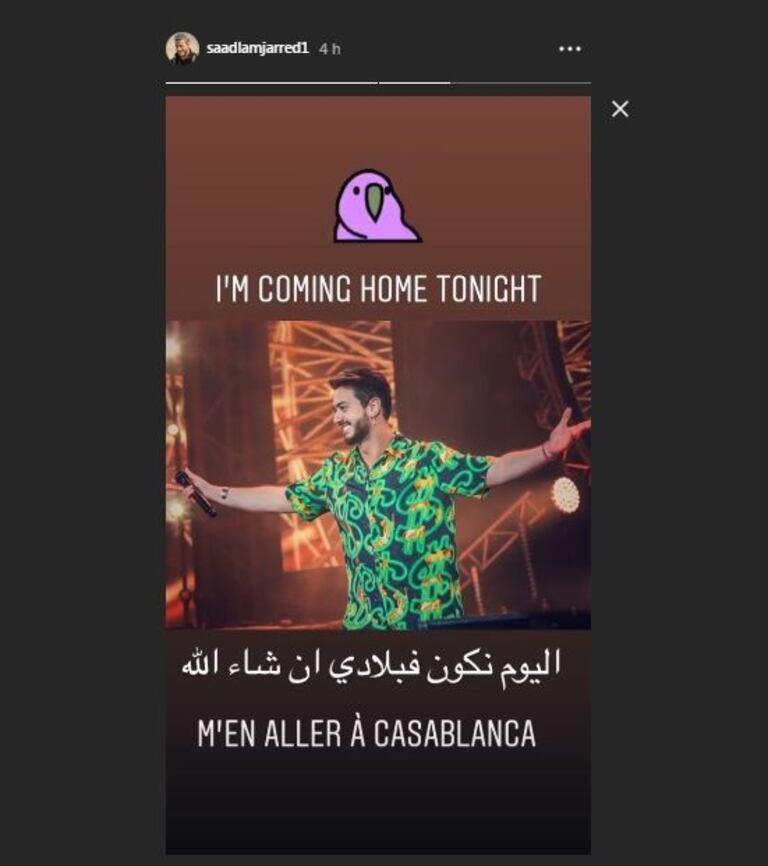Viewport: 768px width, 866px height.
Task: Open the three-dot story options menu
Action: (x=569, y=49)
